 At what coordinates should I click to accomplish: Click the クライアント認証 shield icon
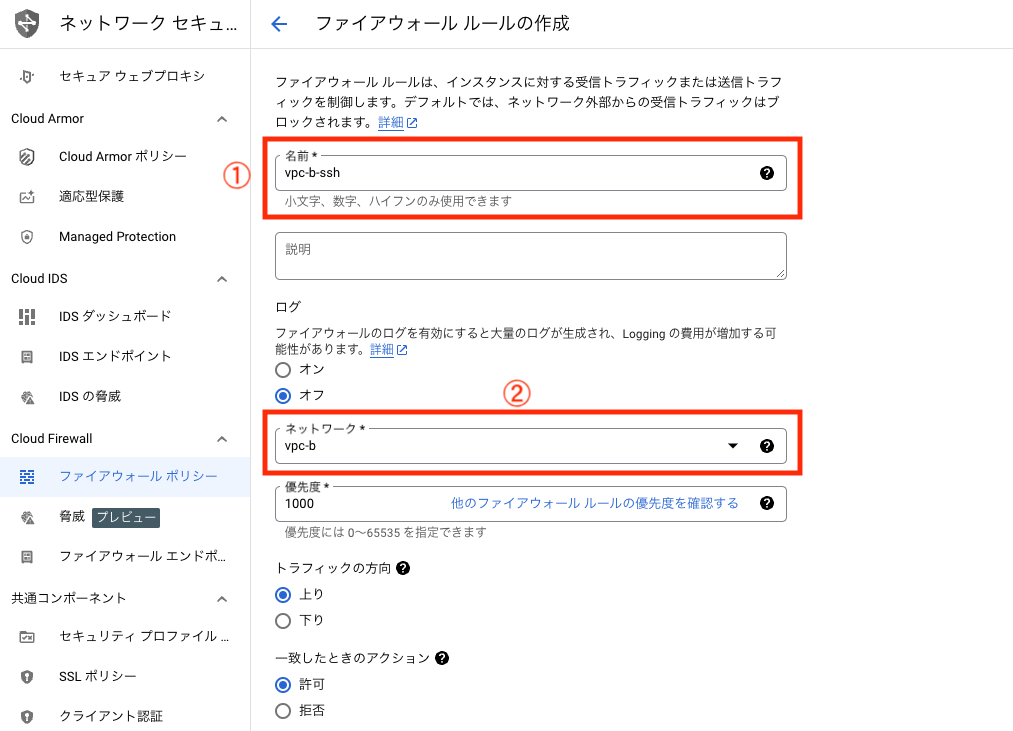click(26, 717)
